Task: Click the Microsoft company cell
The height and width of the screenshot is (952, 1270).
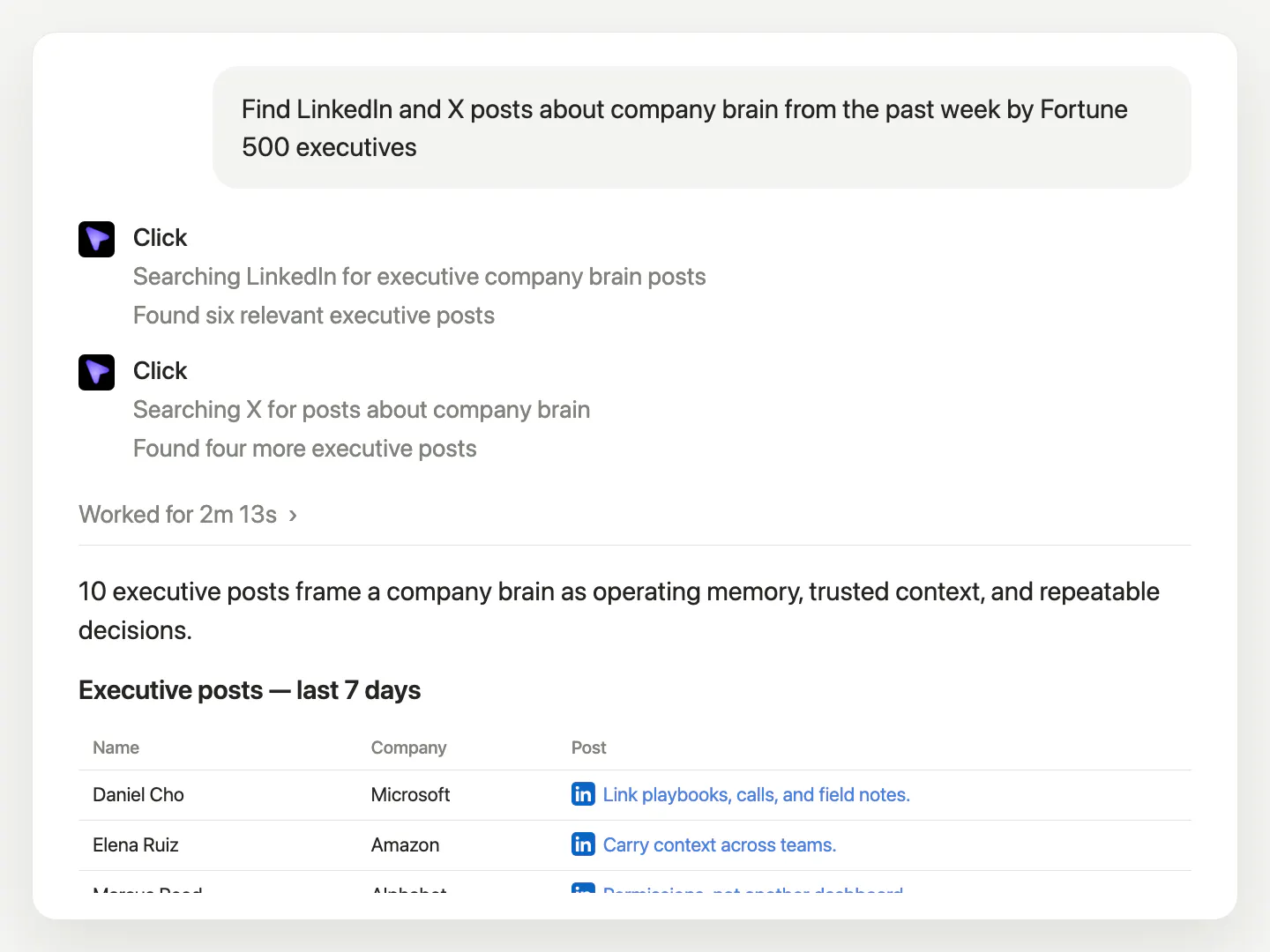Action: click(x=410, y=794)
